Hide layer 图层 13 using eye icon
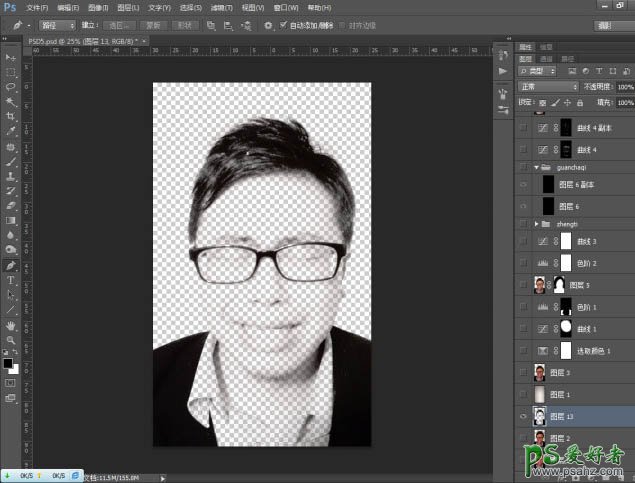 tap(524, 417)
